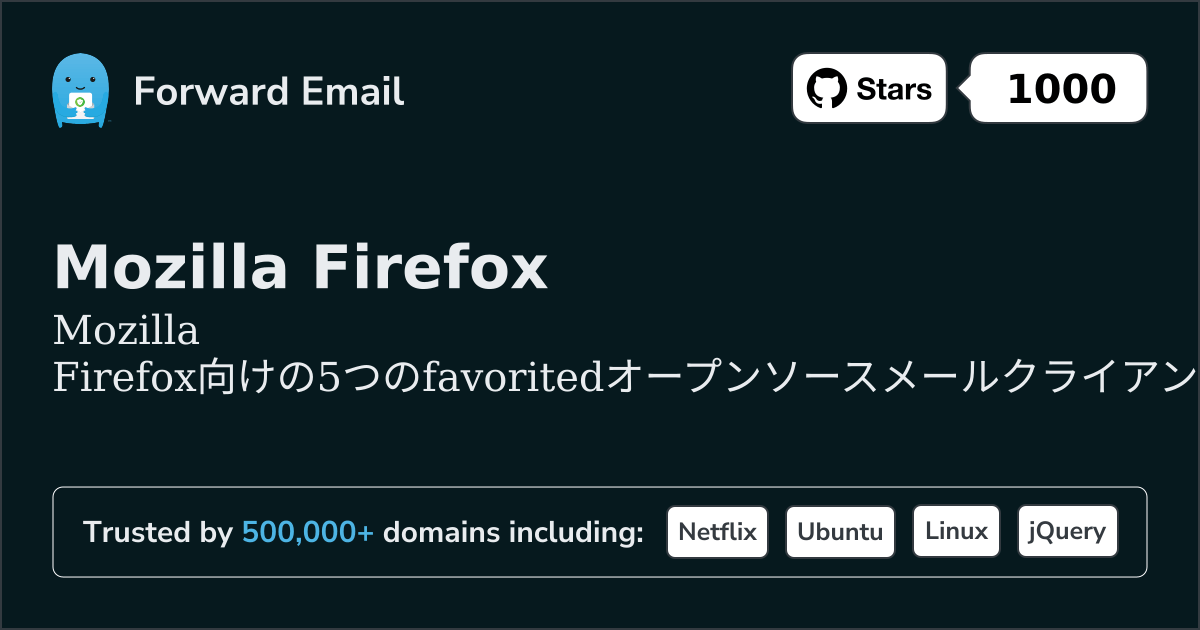The height and width of the screenshot is (630, 1200).
Task: Click the blue Forward Email mascot logo
Action: tap(80, 91)
